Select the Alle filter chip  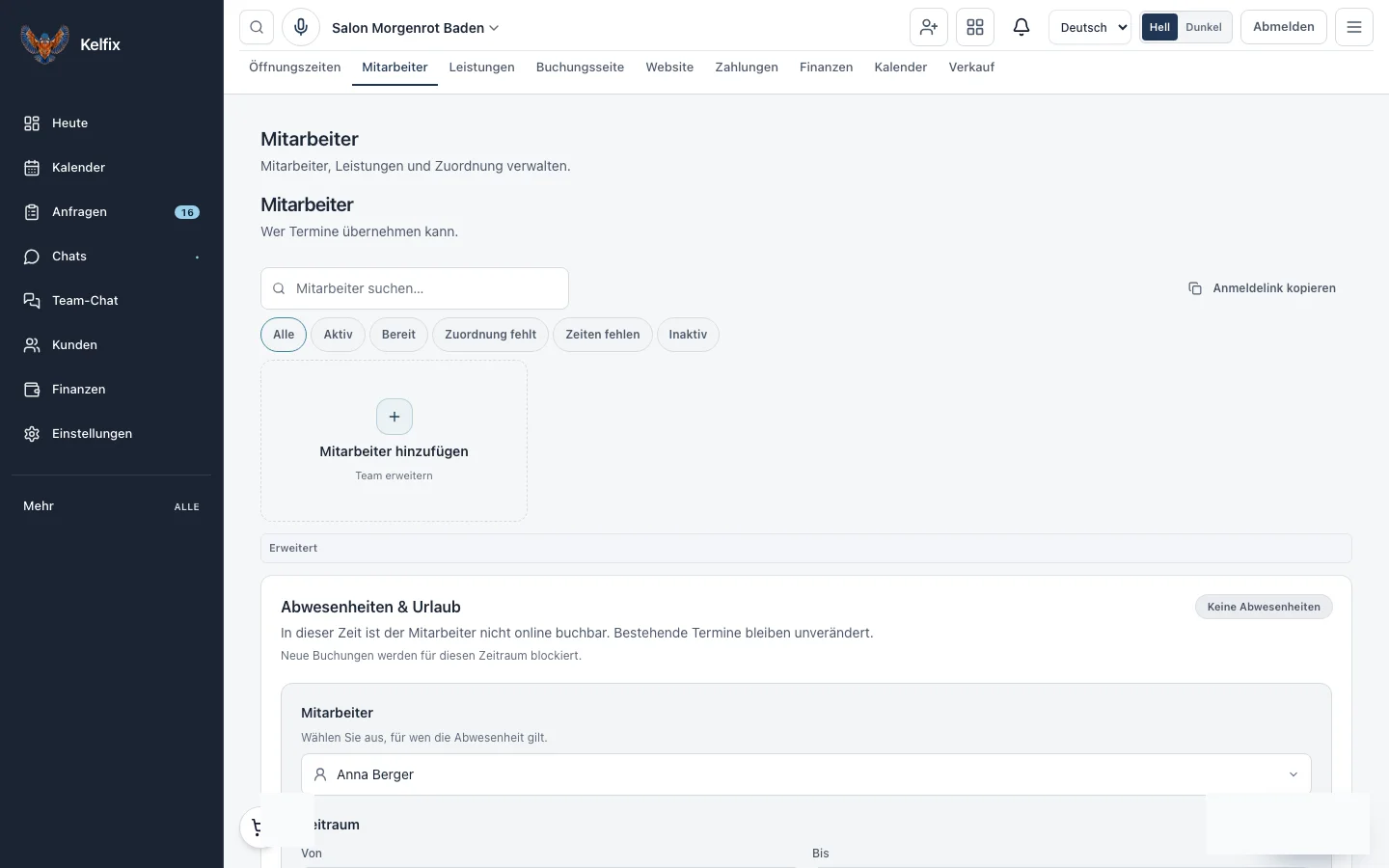[284, 335]
